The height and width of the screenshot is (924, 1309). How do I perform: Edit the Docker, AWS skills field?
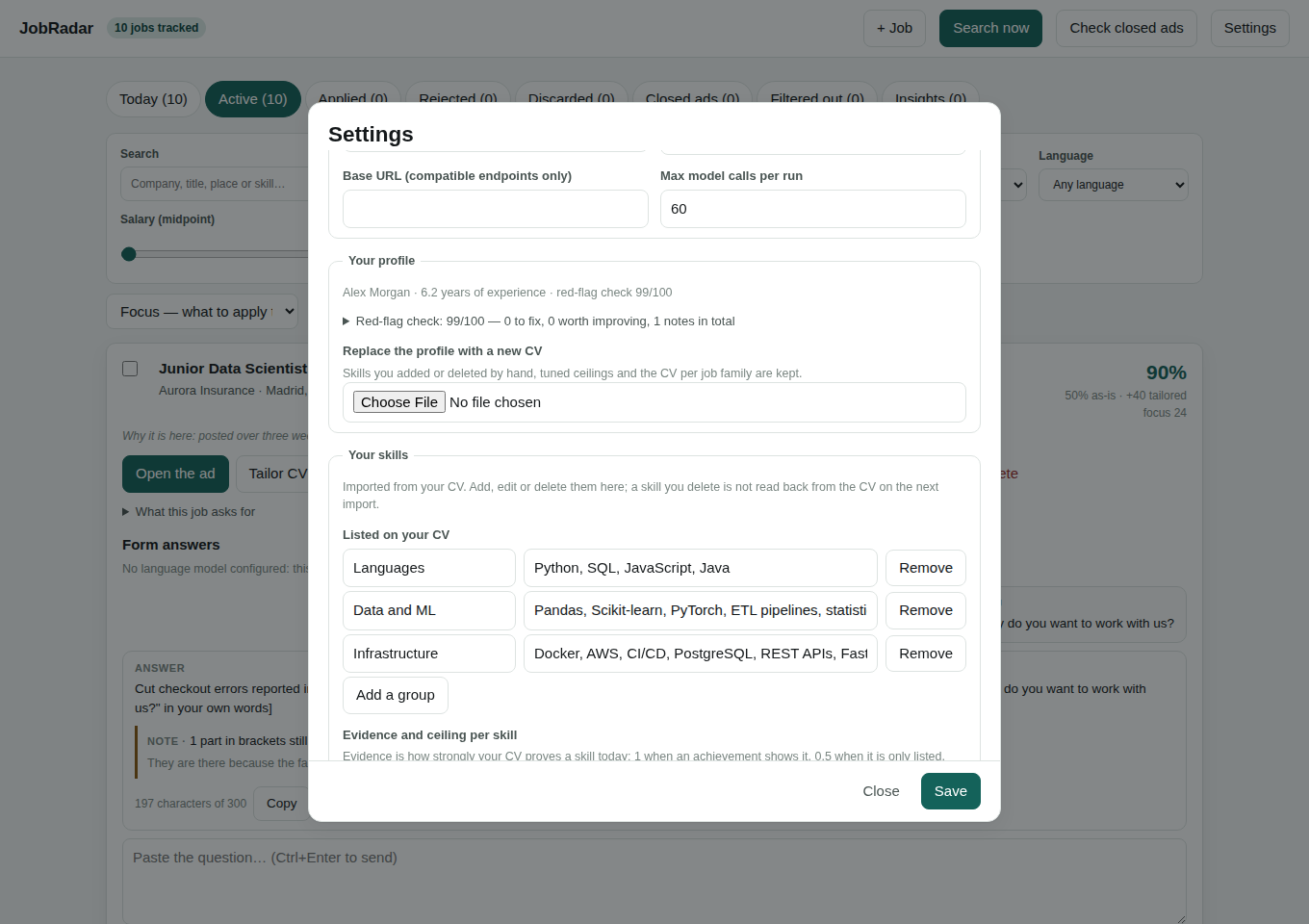[701, 654]
